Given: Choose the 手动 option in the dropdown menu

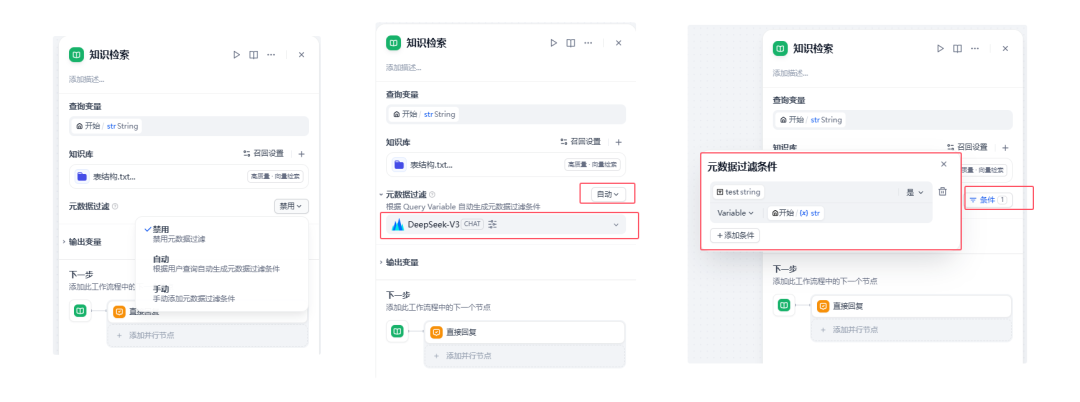Looking at the screenshot, I should click(x=222, y=294).
